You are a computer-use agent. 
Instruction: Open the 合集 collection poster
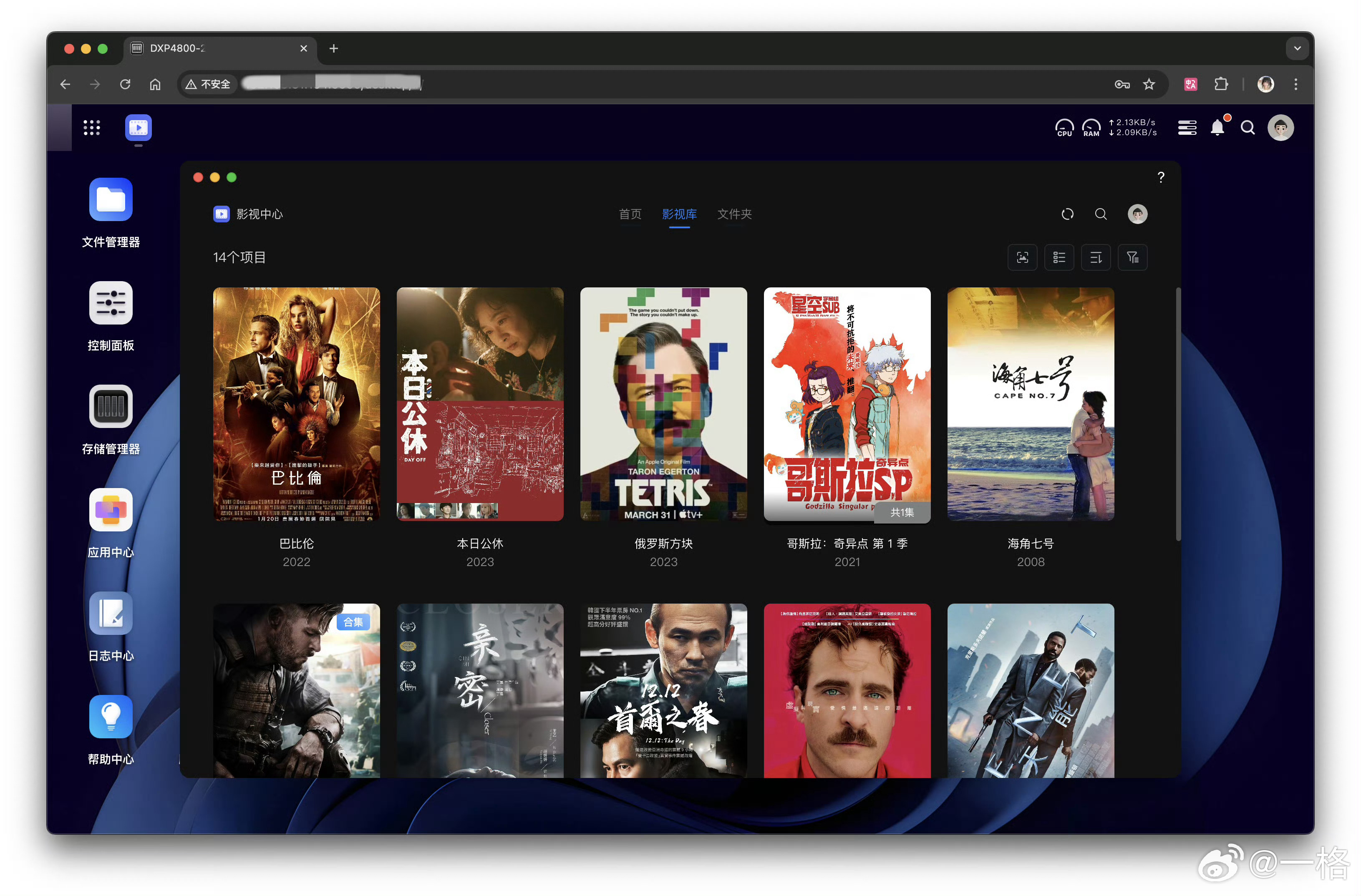coord(296,691)
